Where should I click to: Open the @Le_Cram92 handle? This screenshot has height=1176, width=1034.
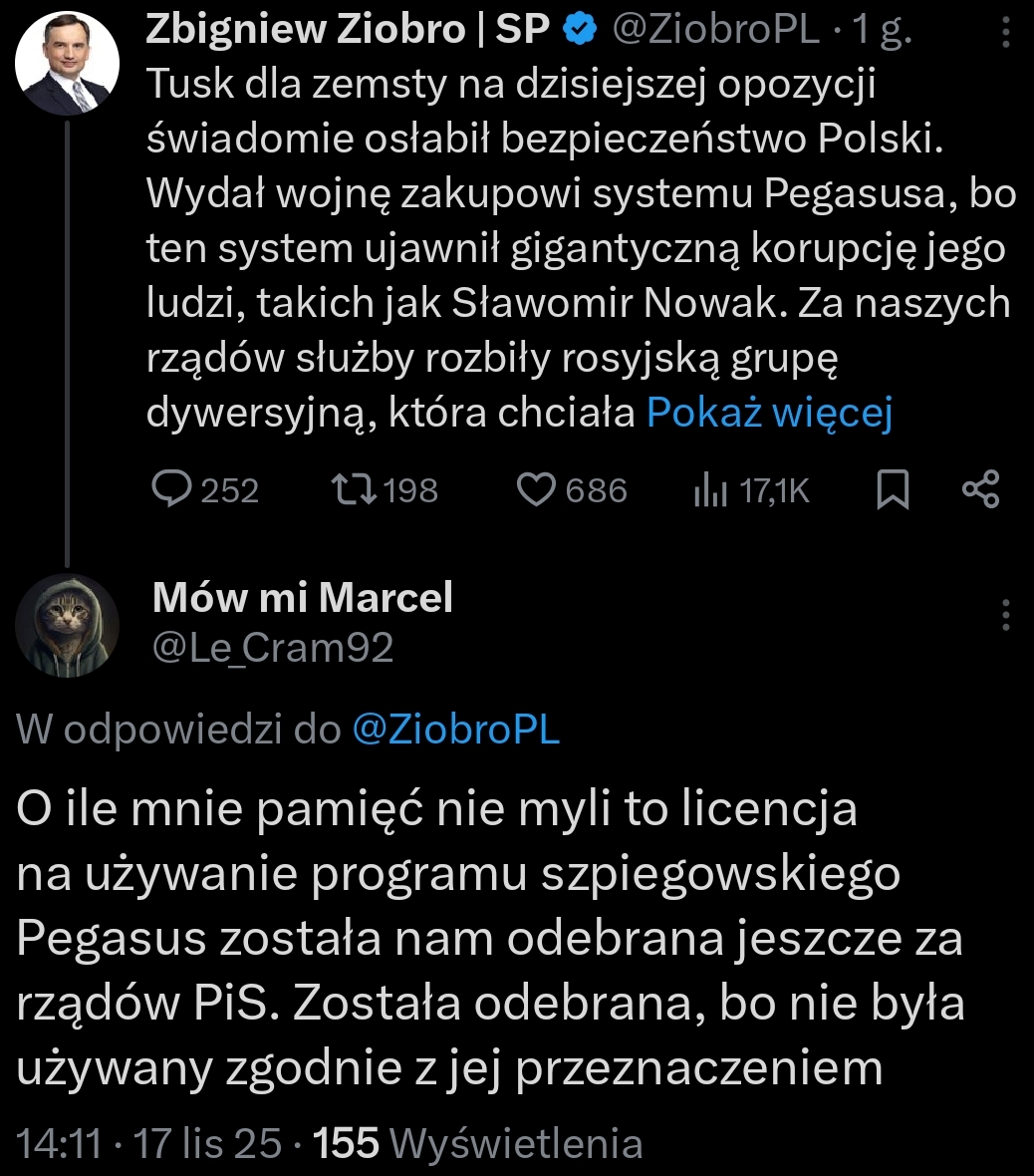(x=273, y=648)
